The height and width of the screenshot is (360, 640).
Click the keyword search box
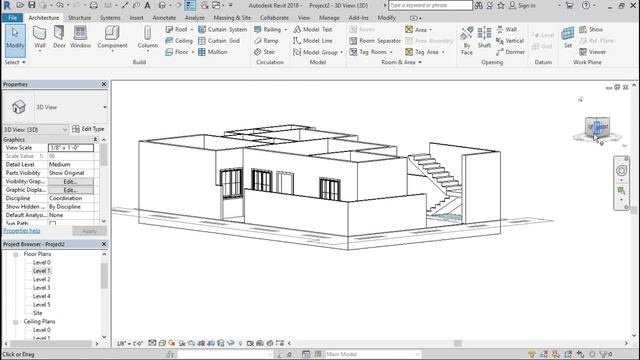430,5
